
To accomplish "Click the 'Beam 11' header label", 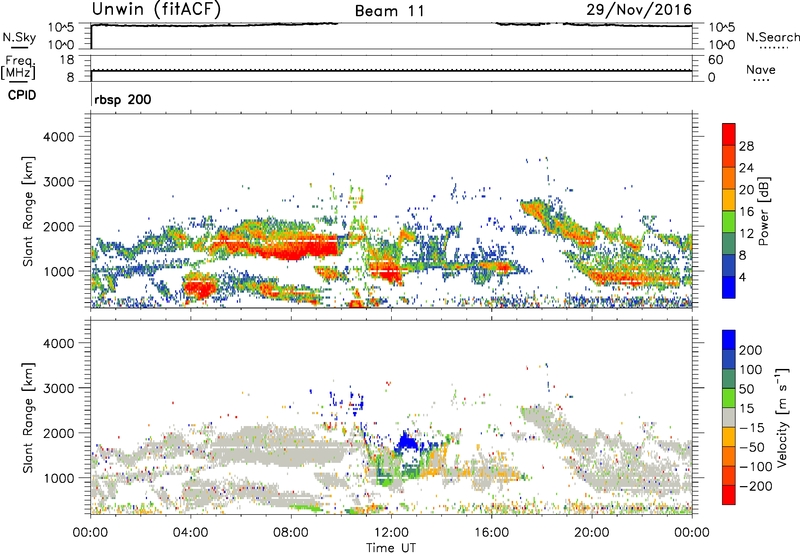I will coord(390,11).
